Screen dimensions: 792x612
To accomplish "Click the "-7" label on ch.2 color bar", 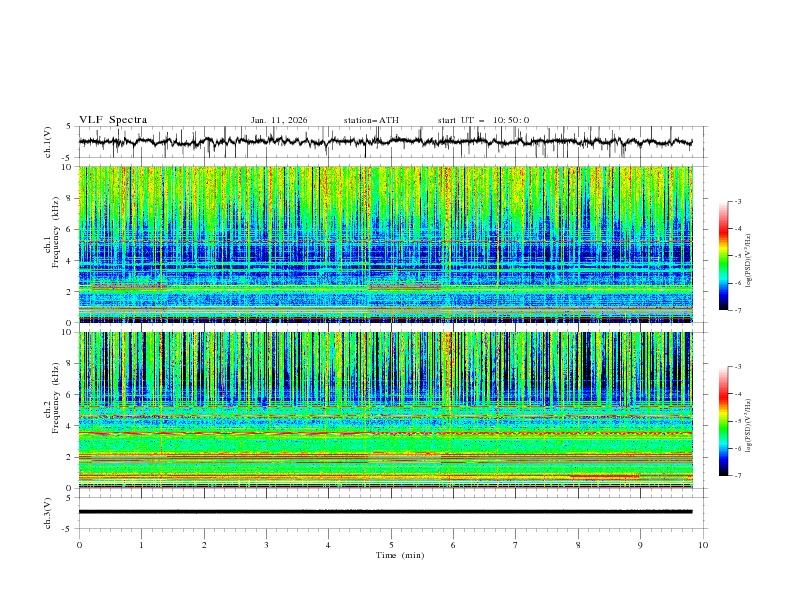I will (737, 476).
